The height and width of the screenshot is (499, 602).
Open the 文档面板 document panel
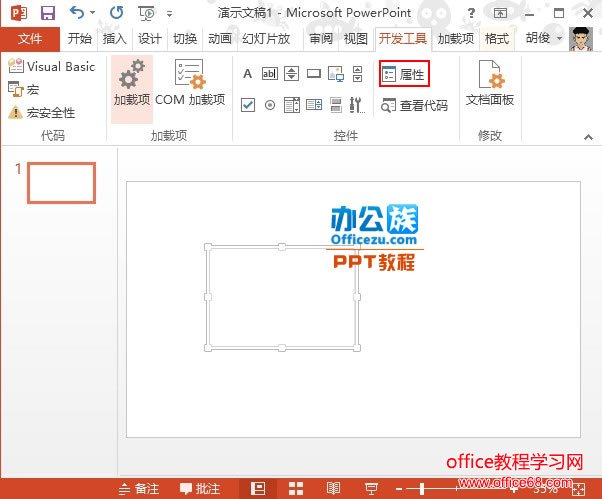click(x=490, y=83)
